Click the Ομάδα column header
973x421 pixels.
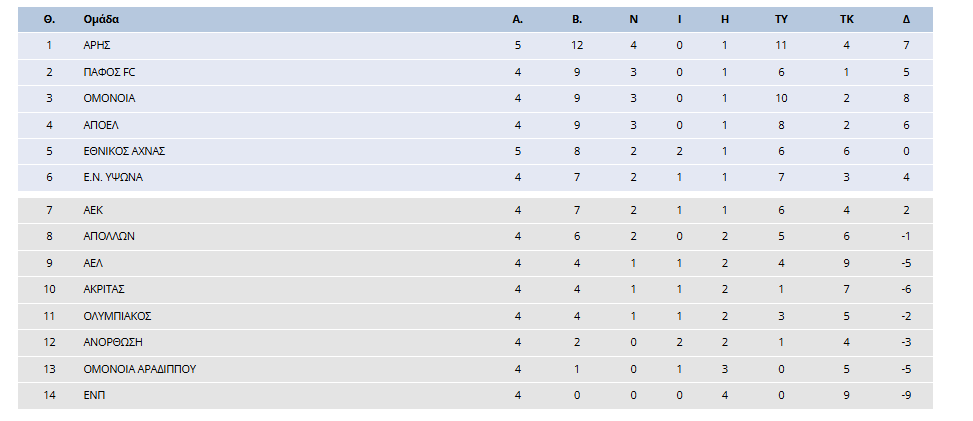click(x=101, y=19)
